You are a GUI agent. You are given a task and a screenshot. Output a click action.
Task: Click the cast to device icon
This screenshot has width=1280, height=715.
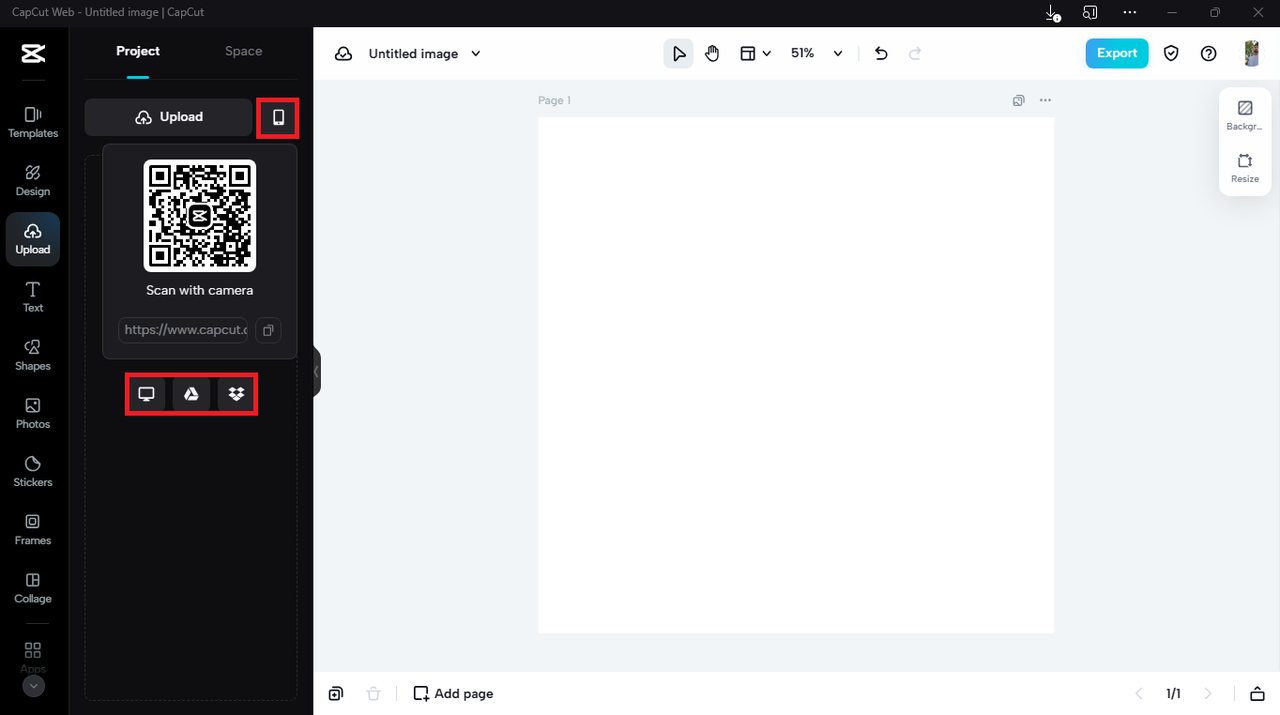1090,13
